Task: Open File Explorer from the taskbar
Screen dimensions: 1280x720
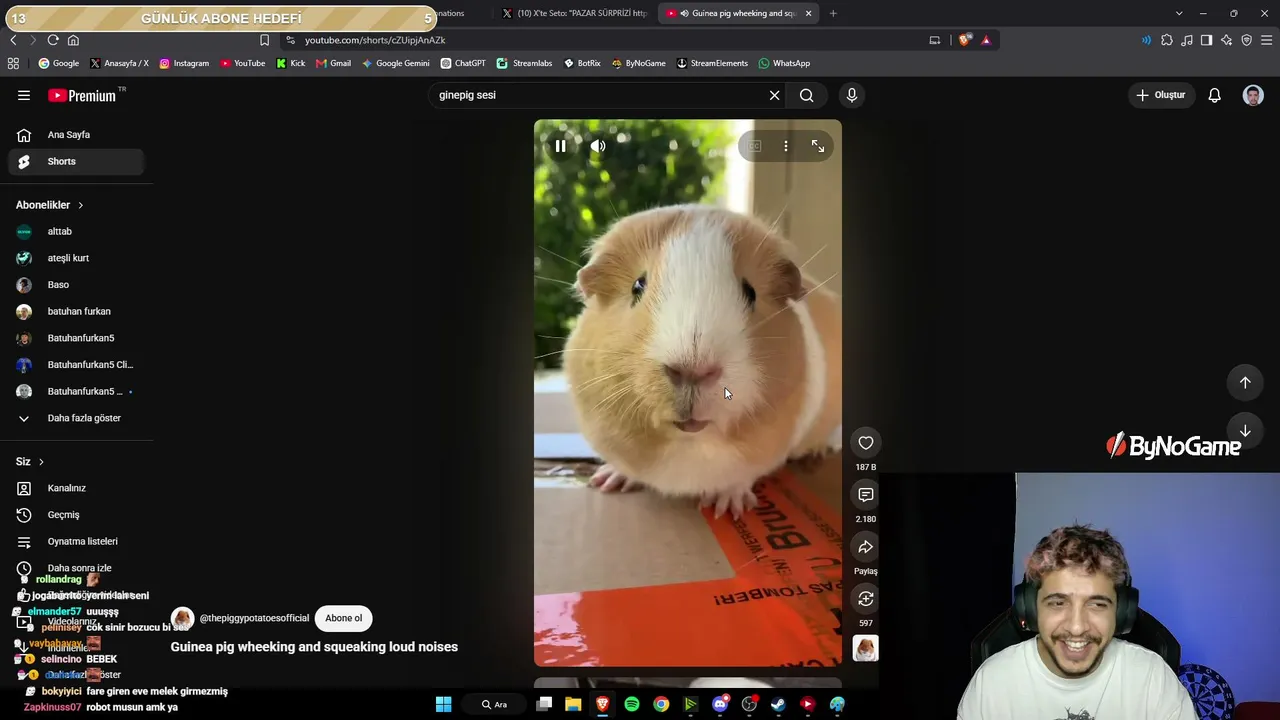Action: [573, 704]
